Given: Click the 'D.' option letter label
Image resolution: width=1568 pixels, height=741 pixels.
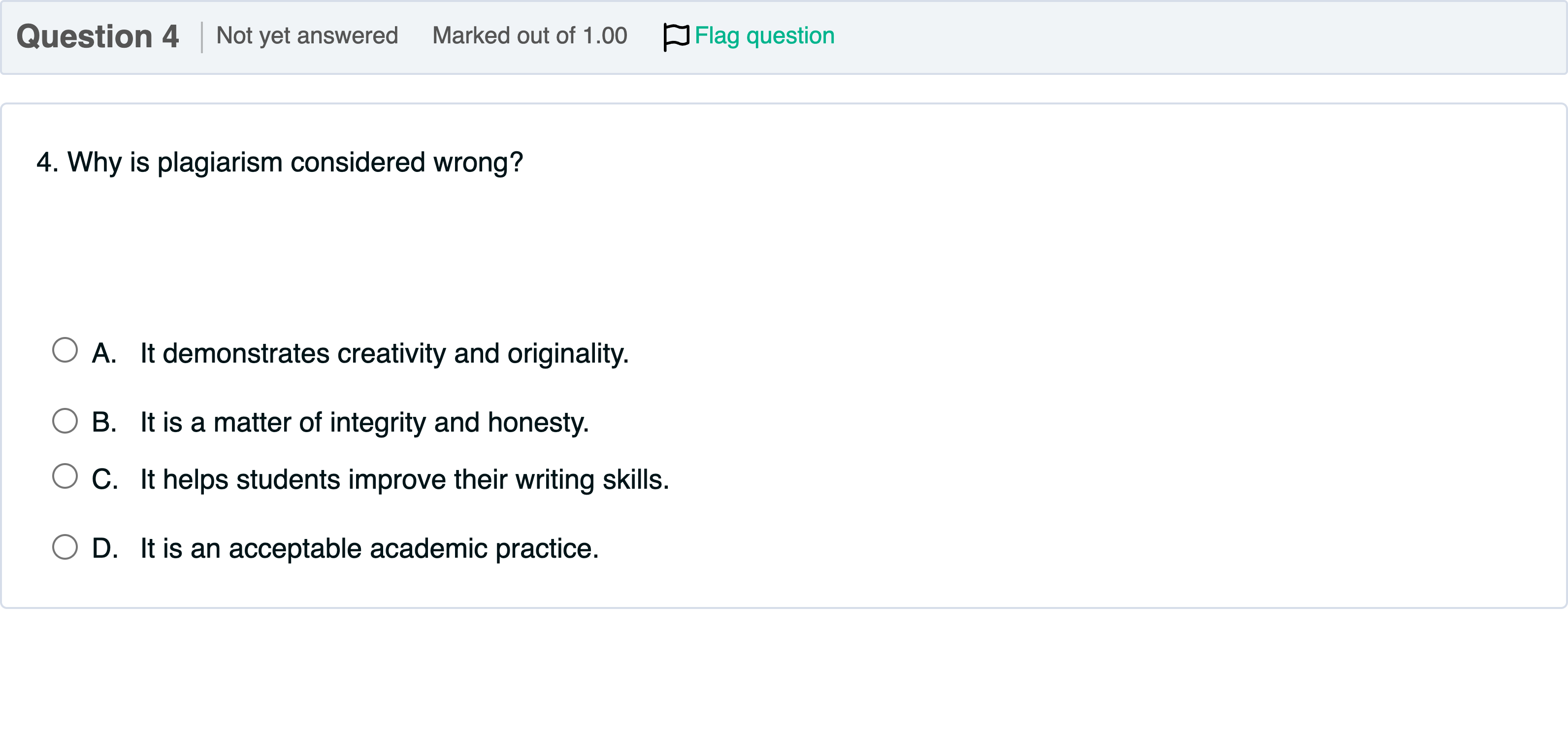Looking at the screenshot, I should (x=105, y=548).
